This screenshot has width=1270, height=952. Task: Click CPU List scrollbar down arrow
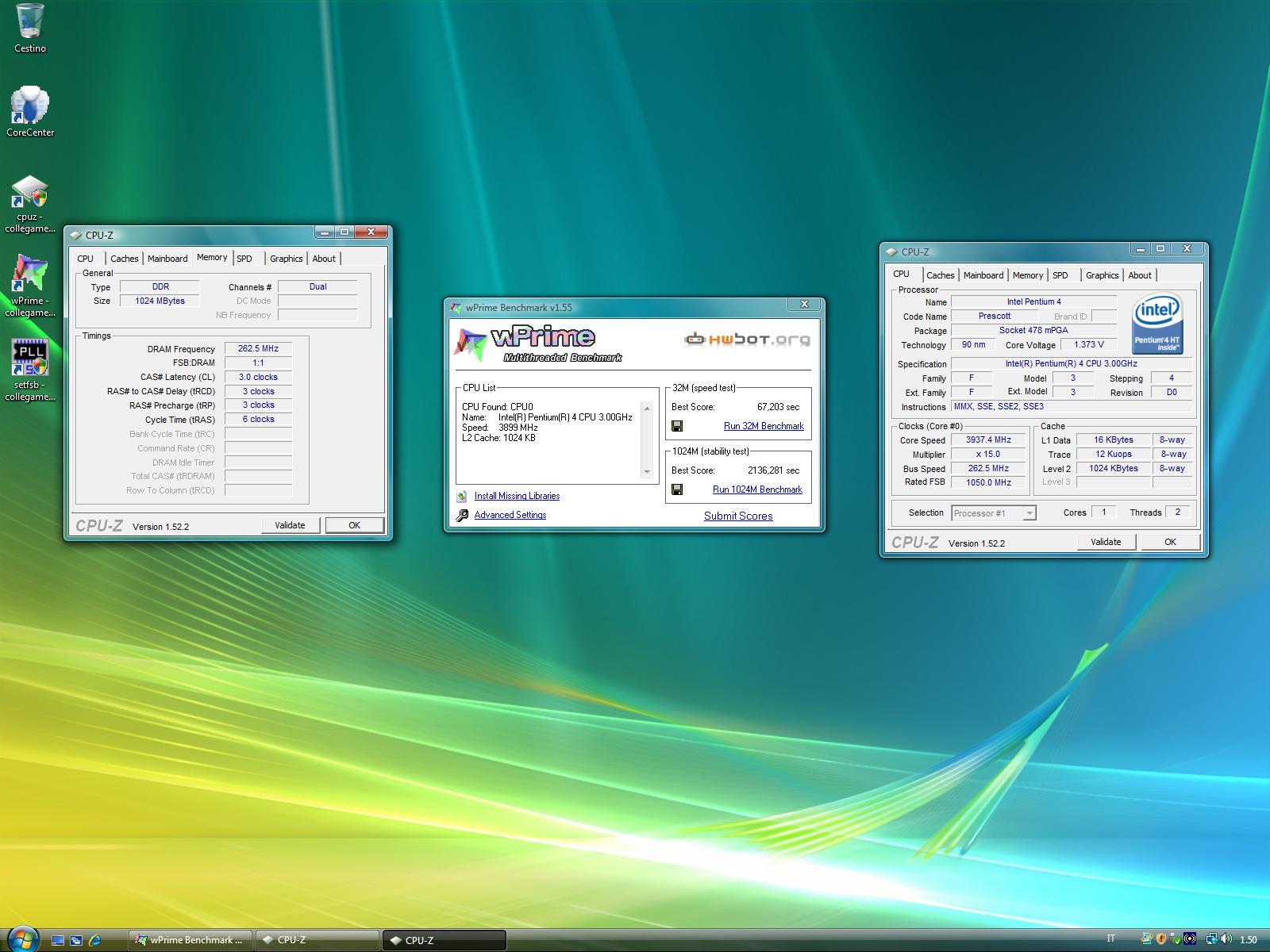647,472
